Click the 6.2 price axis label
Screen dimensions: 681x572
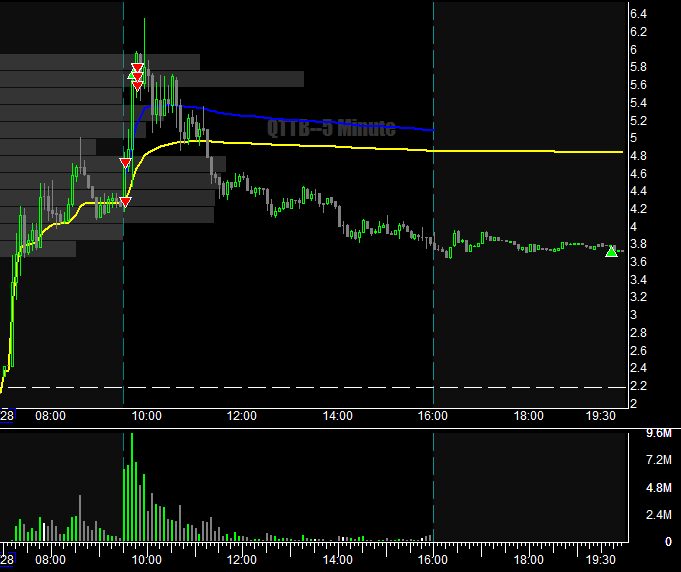point(638,32)
